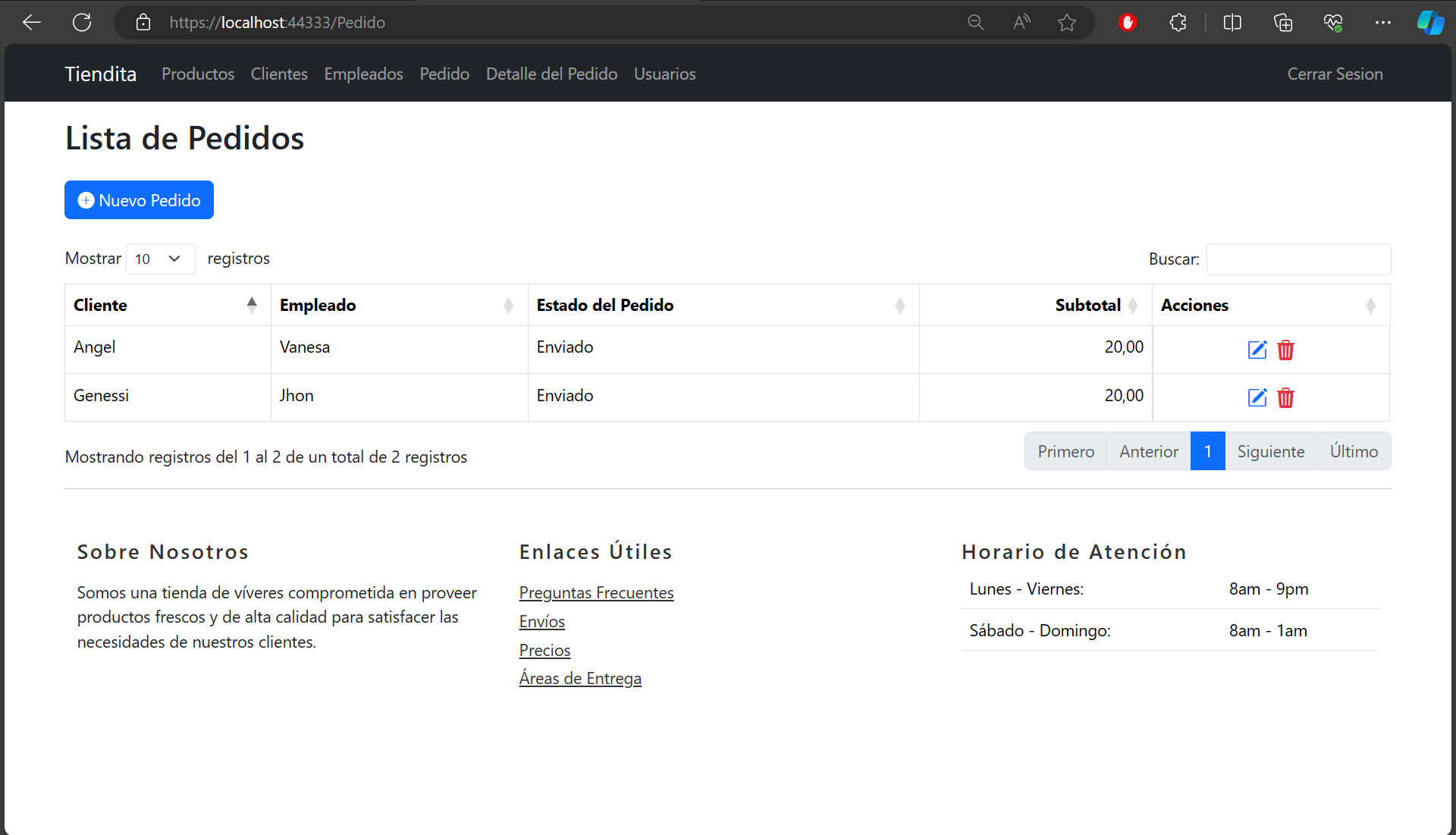Sort by Empleado column arrows

coord(508,305)
